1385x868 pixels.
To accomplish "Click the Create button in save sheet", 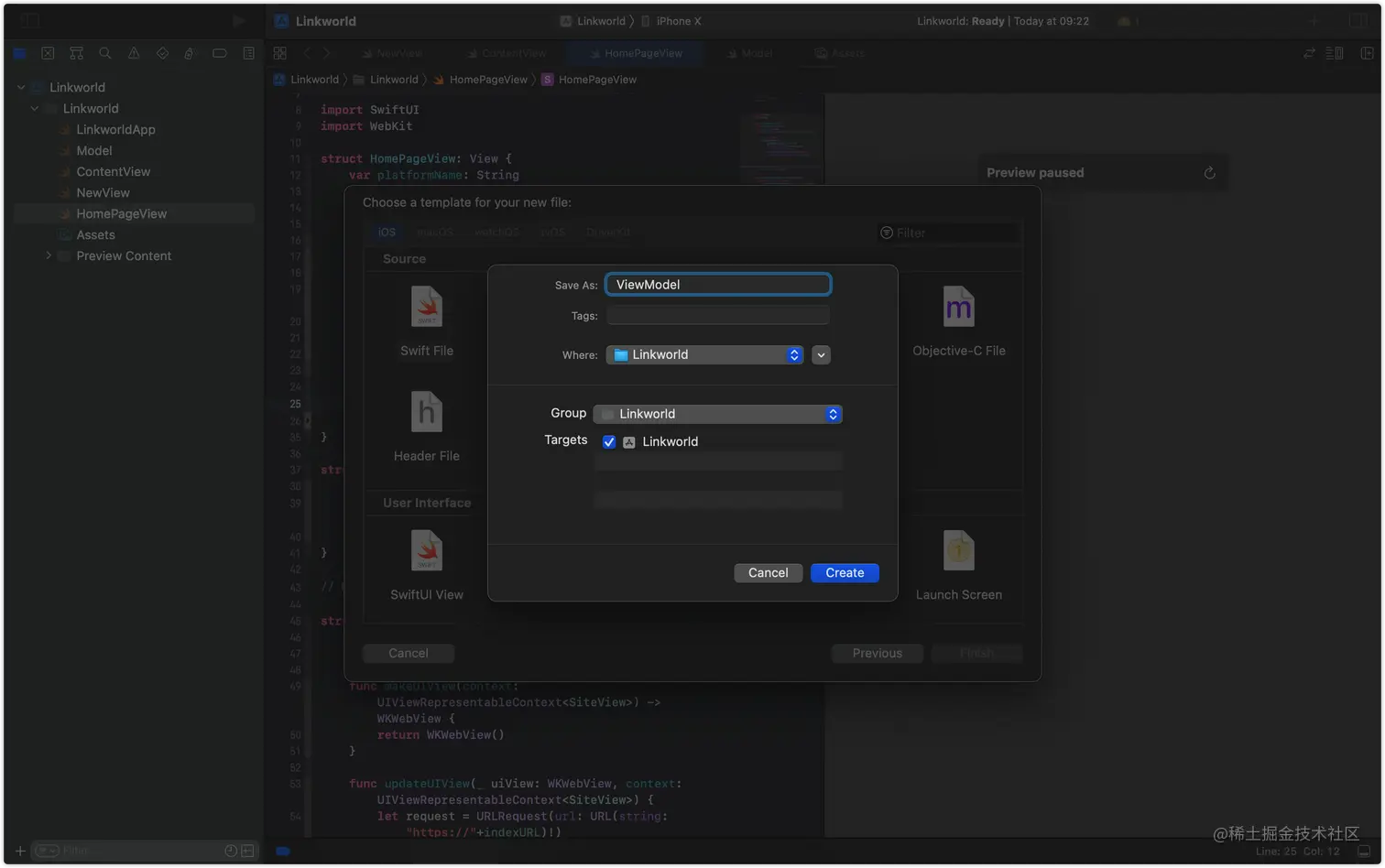I will pyautogui.click(x=845, y=573).
